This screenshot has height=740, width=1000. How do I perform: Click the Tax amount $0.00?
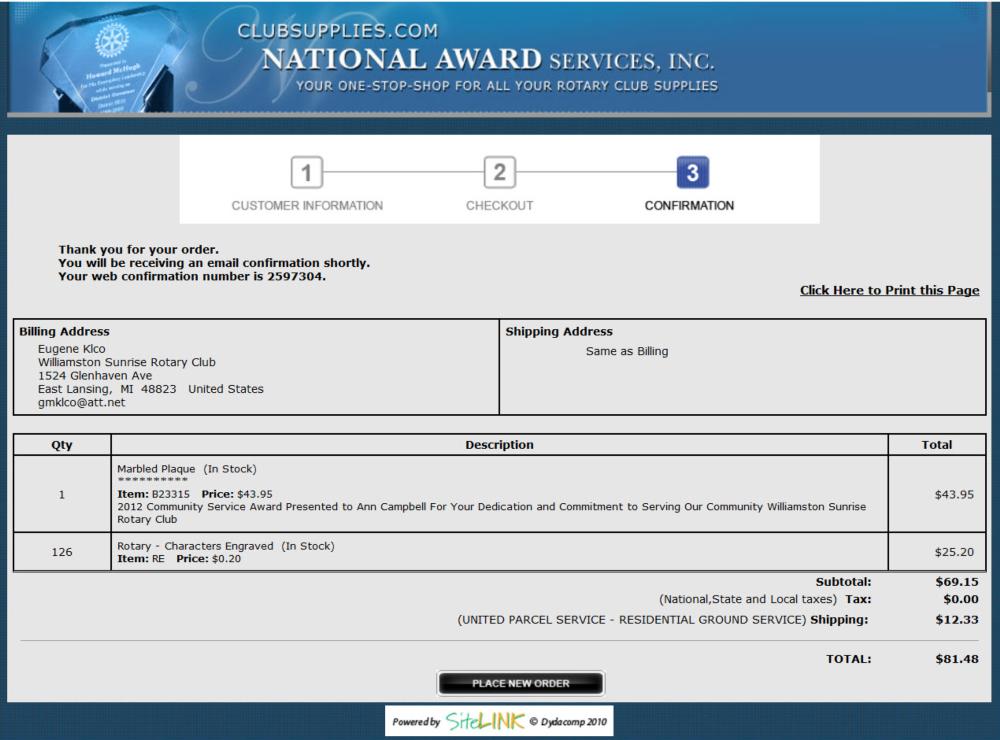click(960, 599)
